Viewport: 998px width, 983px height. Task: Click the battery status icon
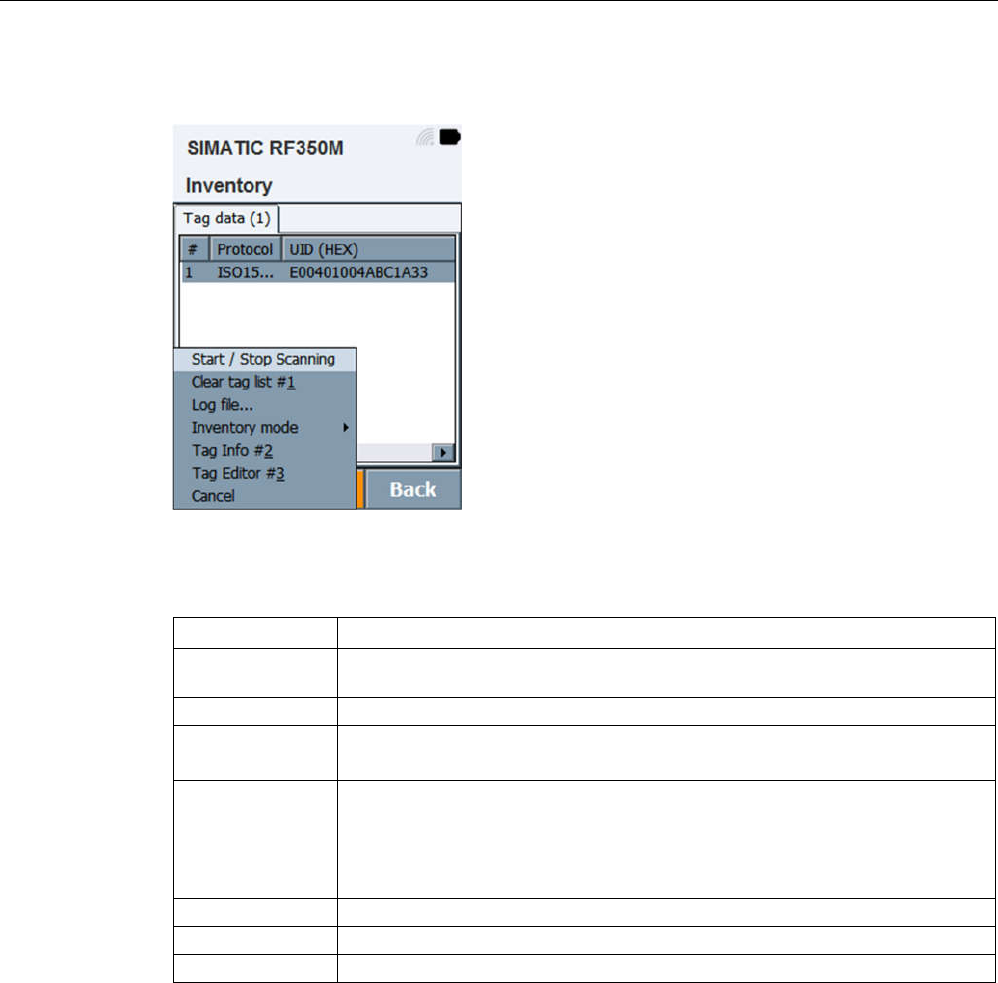click(x=450, y=137)
